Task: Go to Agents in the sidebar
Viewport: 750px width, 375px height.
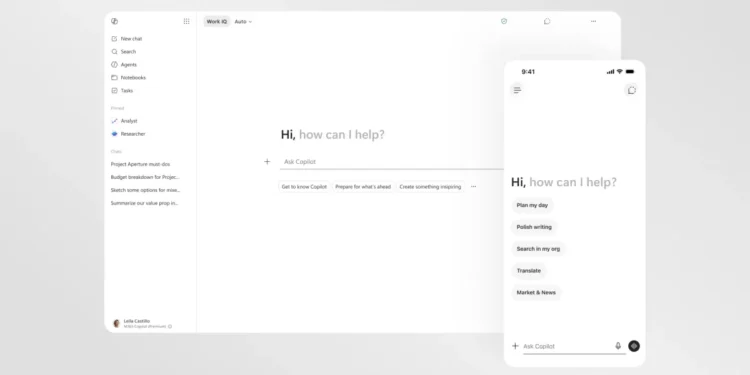Action: (124, 65)
